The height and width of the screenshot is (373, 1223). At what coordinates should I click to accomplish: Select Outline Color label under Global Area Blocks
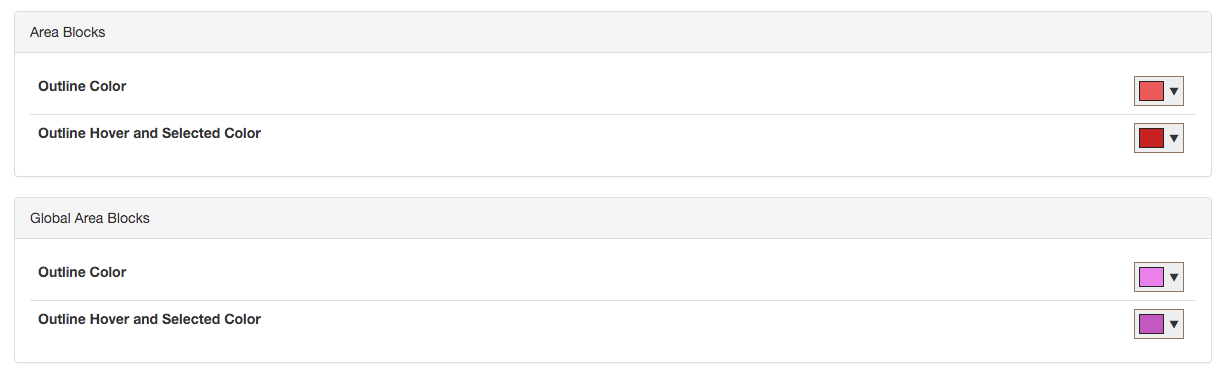click(x=82, y=272)
